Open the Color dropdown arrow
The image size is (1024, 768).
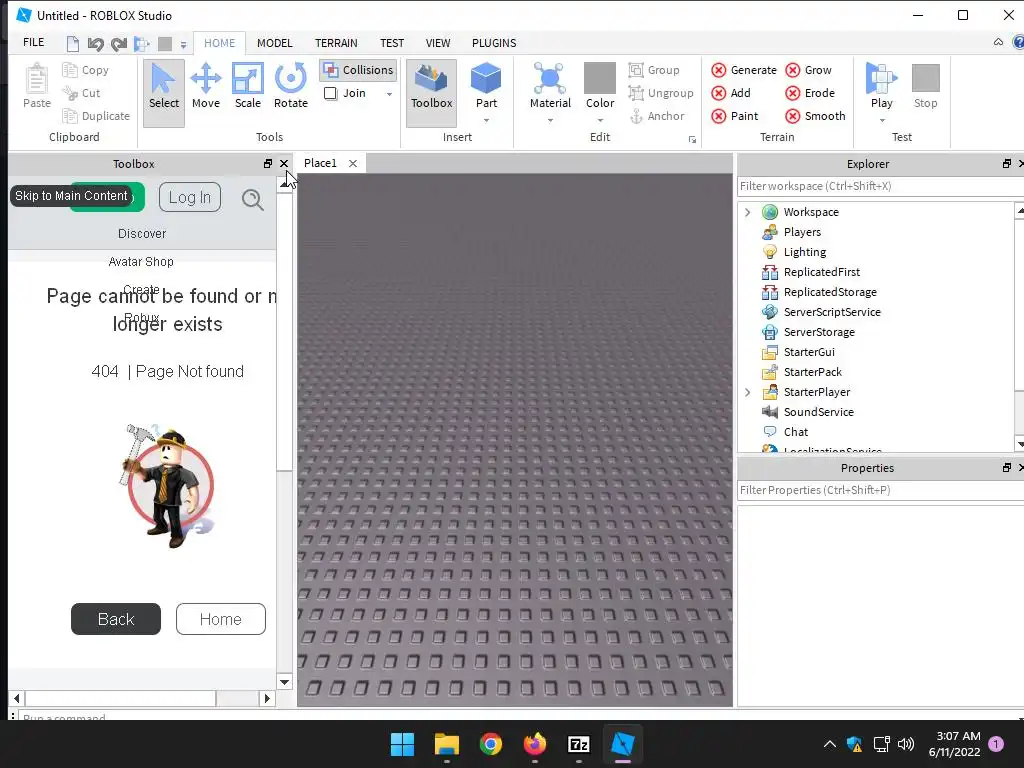600,120
